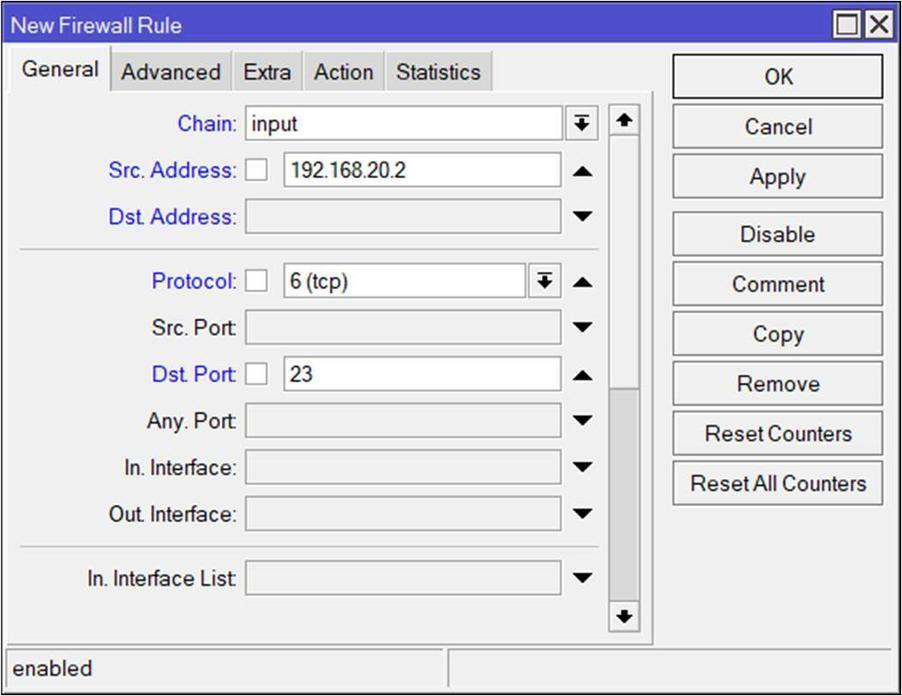
Task: Collapse the Protocol field up arrow
Action: [x=582, y=282]
